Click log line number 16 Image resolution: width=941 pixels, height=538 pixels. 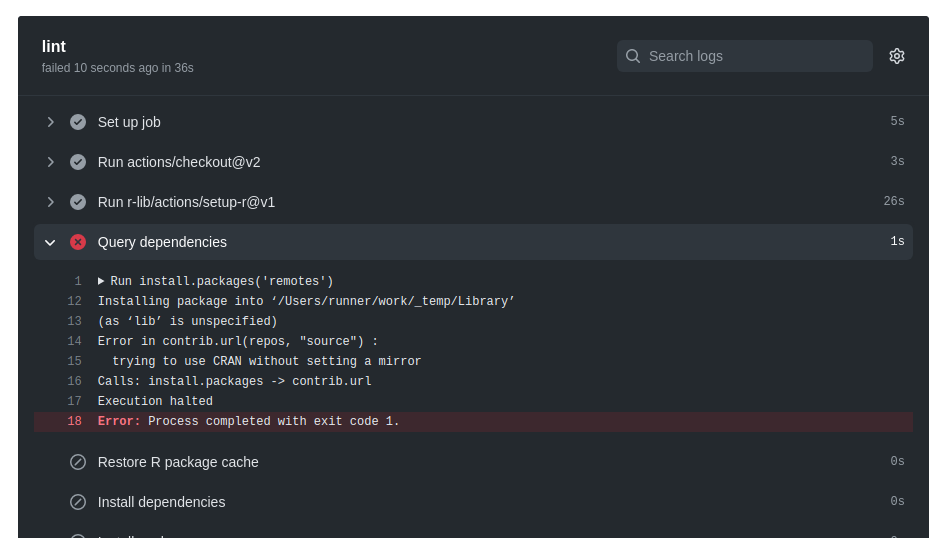pos(74,381)
